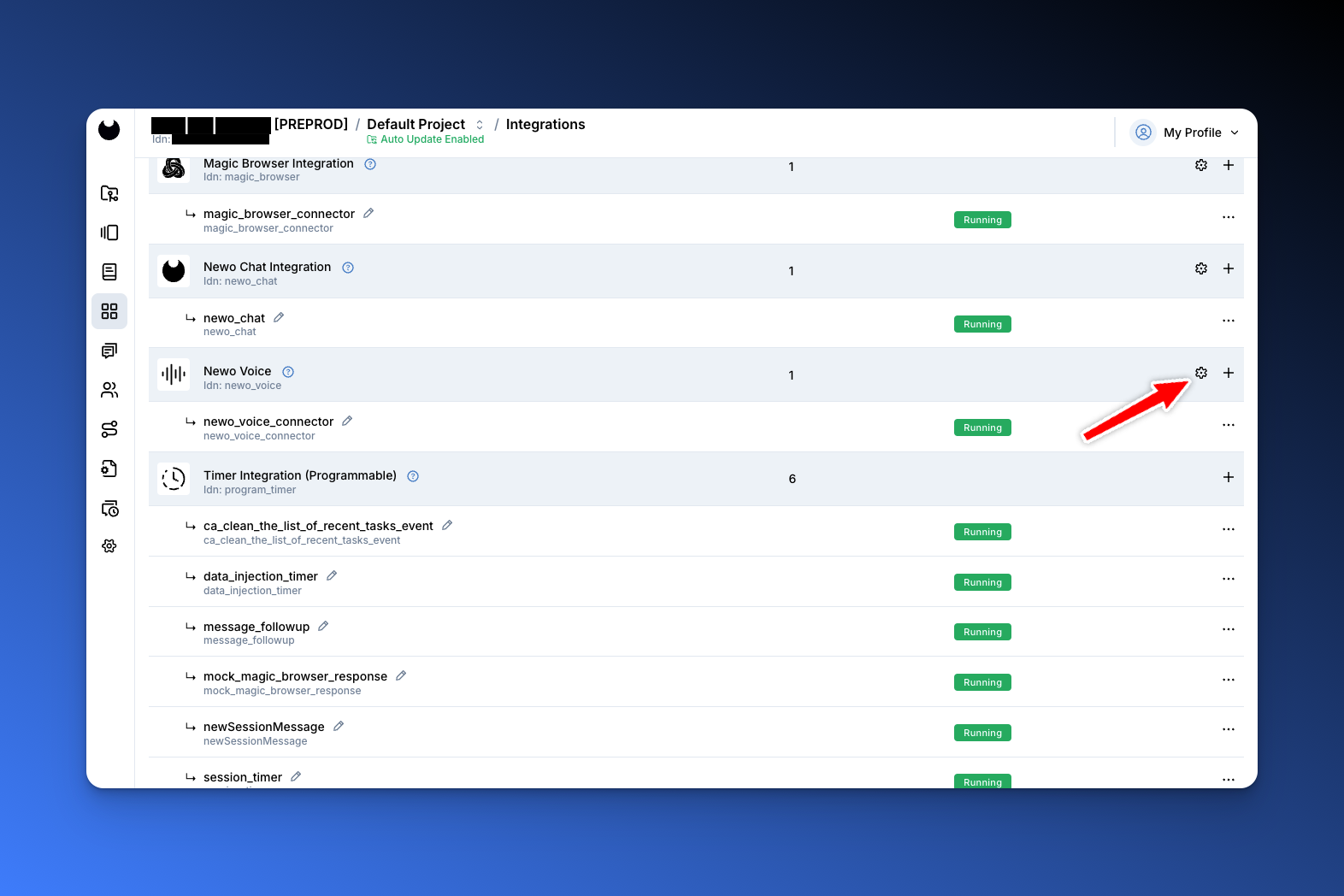
Task: Open the flow connections sidebar icon
Action: point(109,429)
